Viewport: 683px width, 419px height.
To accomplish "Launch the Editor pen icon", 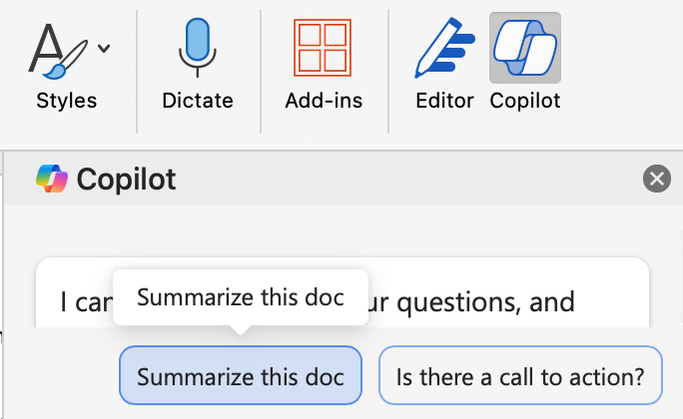I will [x=444, y=50].
